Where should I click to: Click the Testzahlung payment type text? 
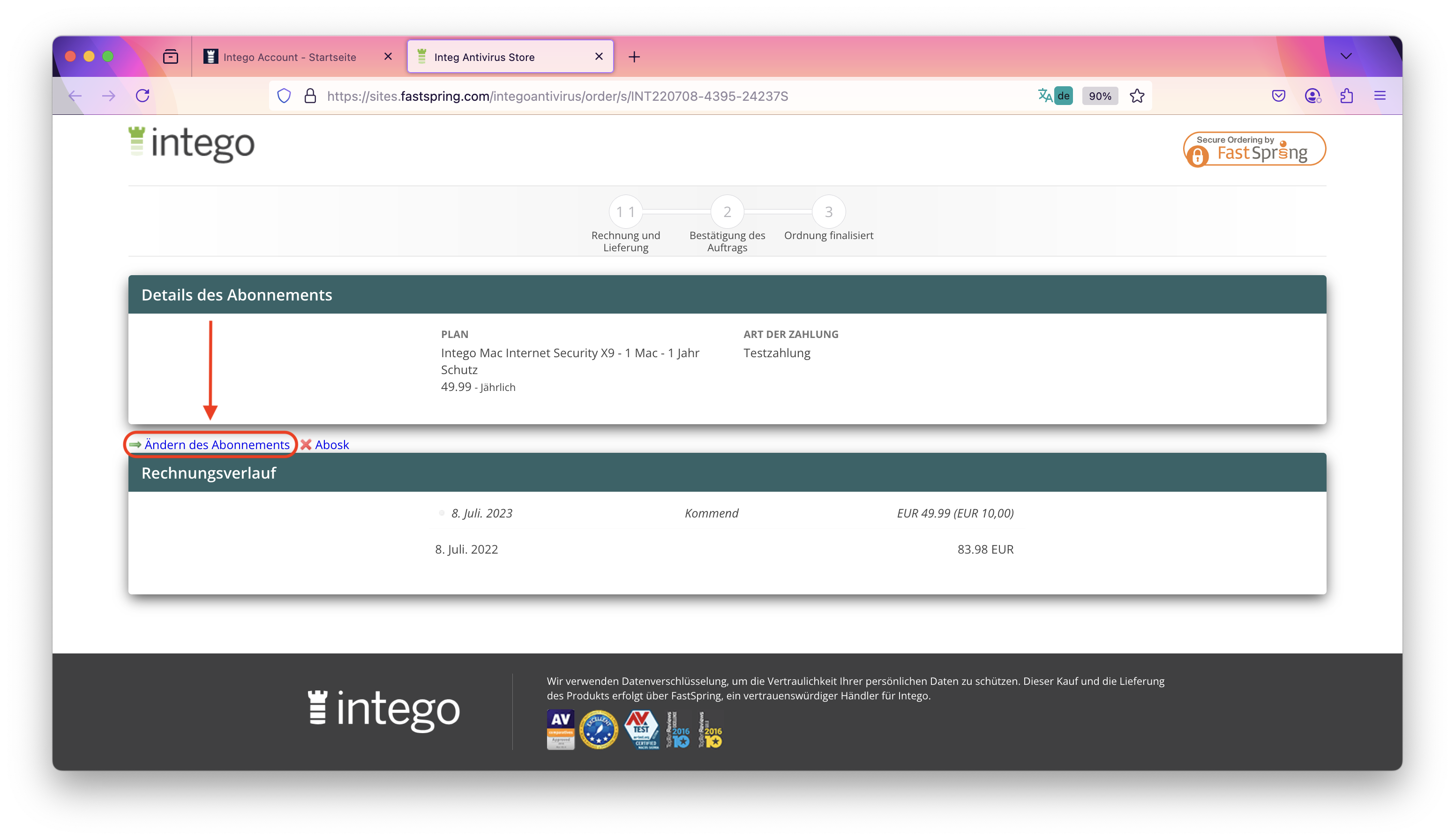(x=777, y=352)
